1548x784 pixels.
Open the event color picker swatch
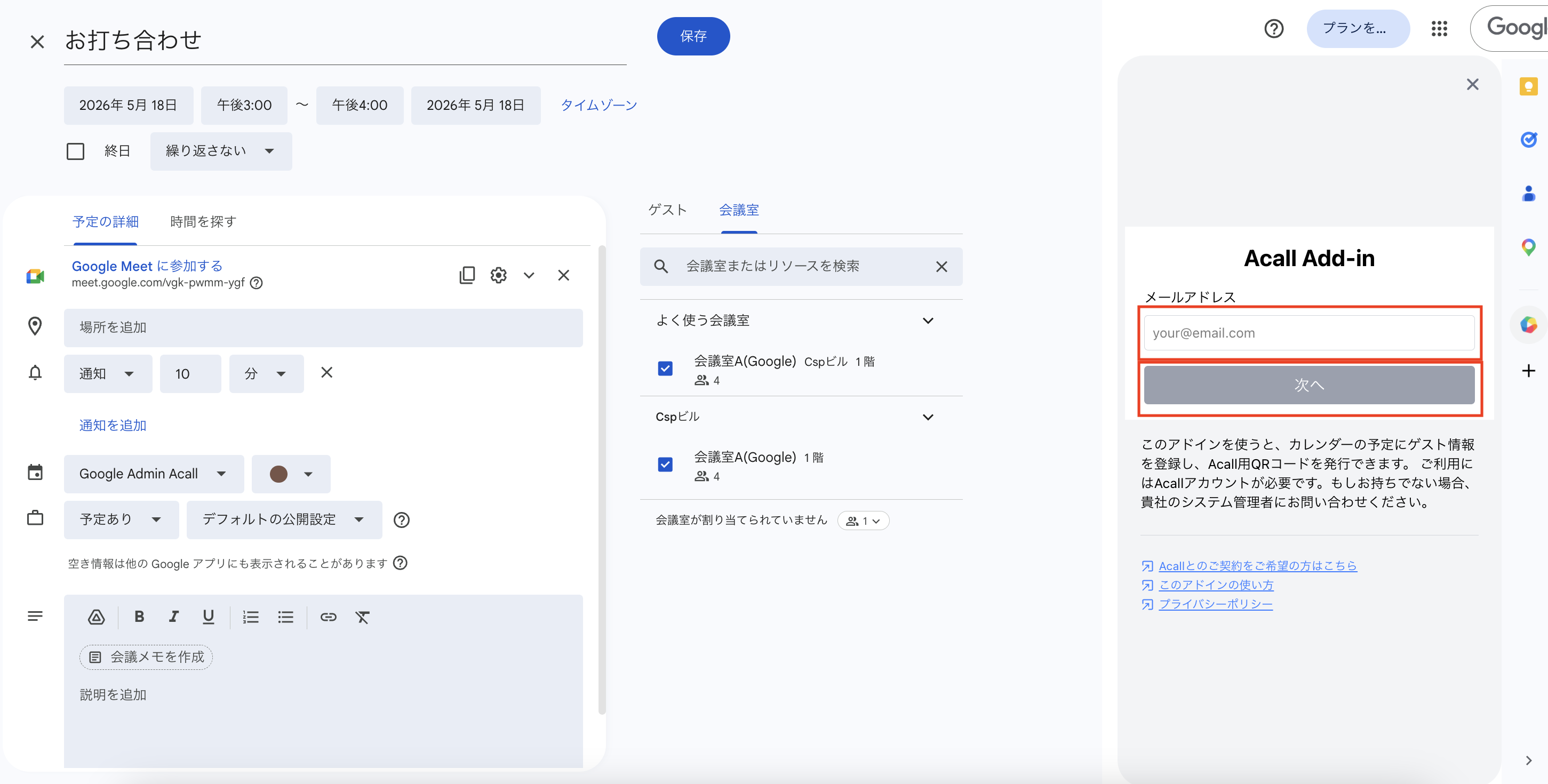pyautogui.click(x=291, y=474)
